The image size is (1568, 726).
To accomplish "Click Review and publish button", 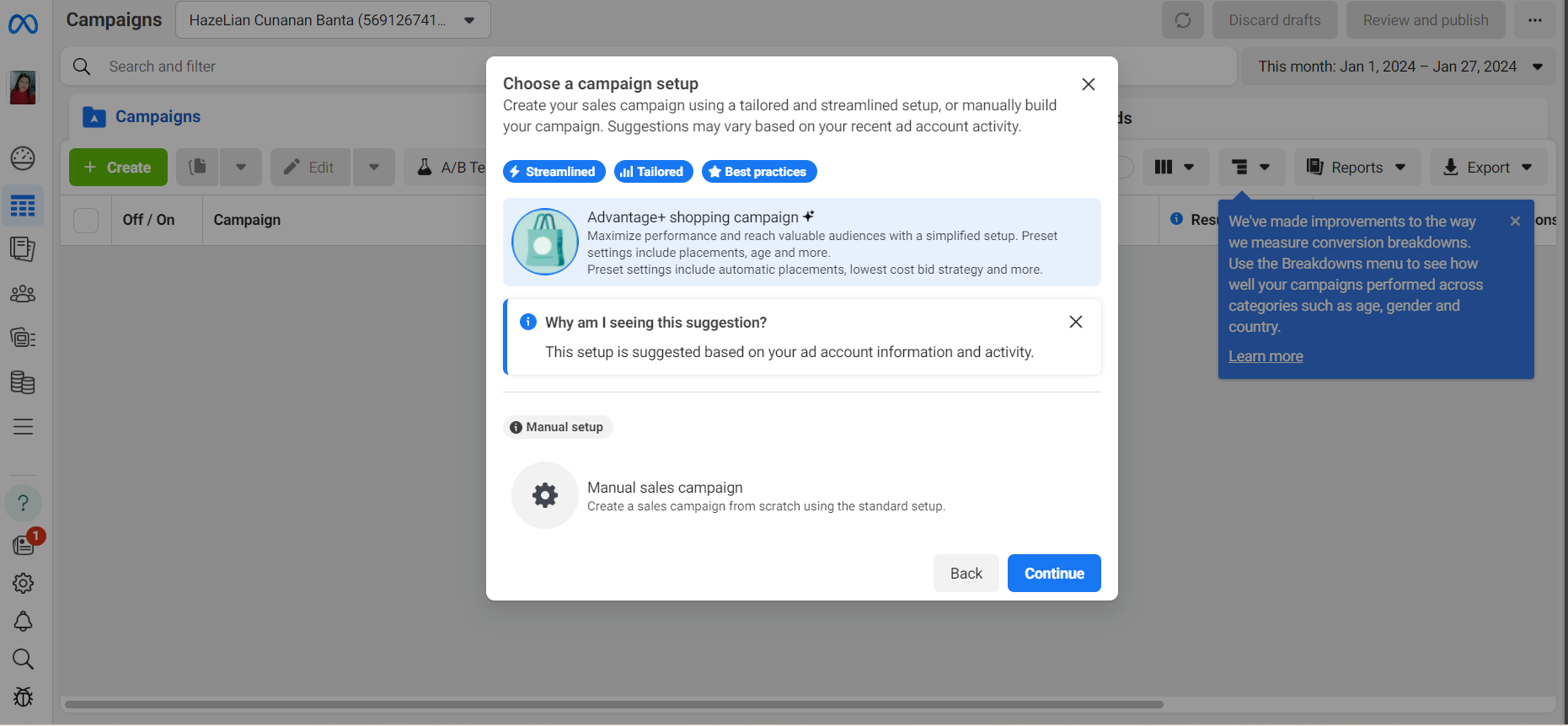I will (x=1426, y=20).
